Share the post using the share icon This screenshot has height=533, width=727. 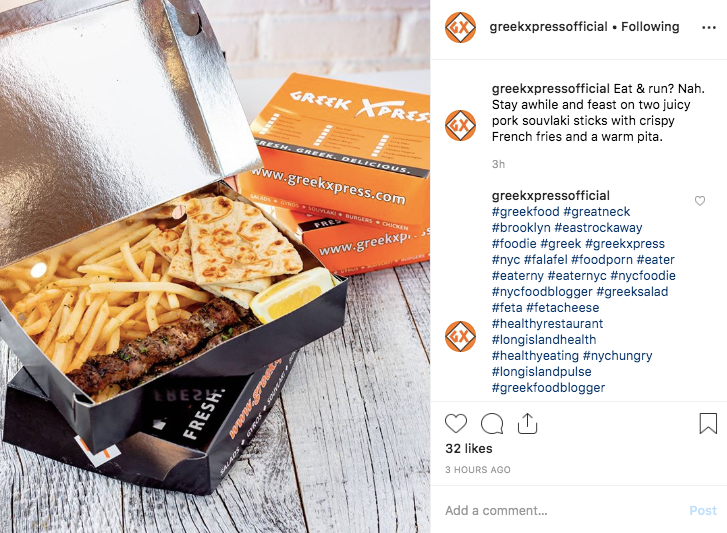tap(527, 423)
